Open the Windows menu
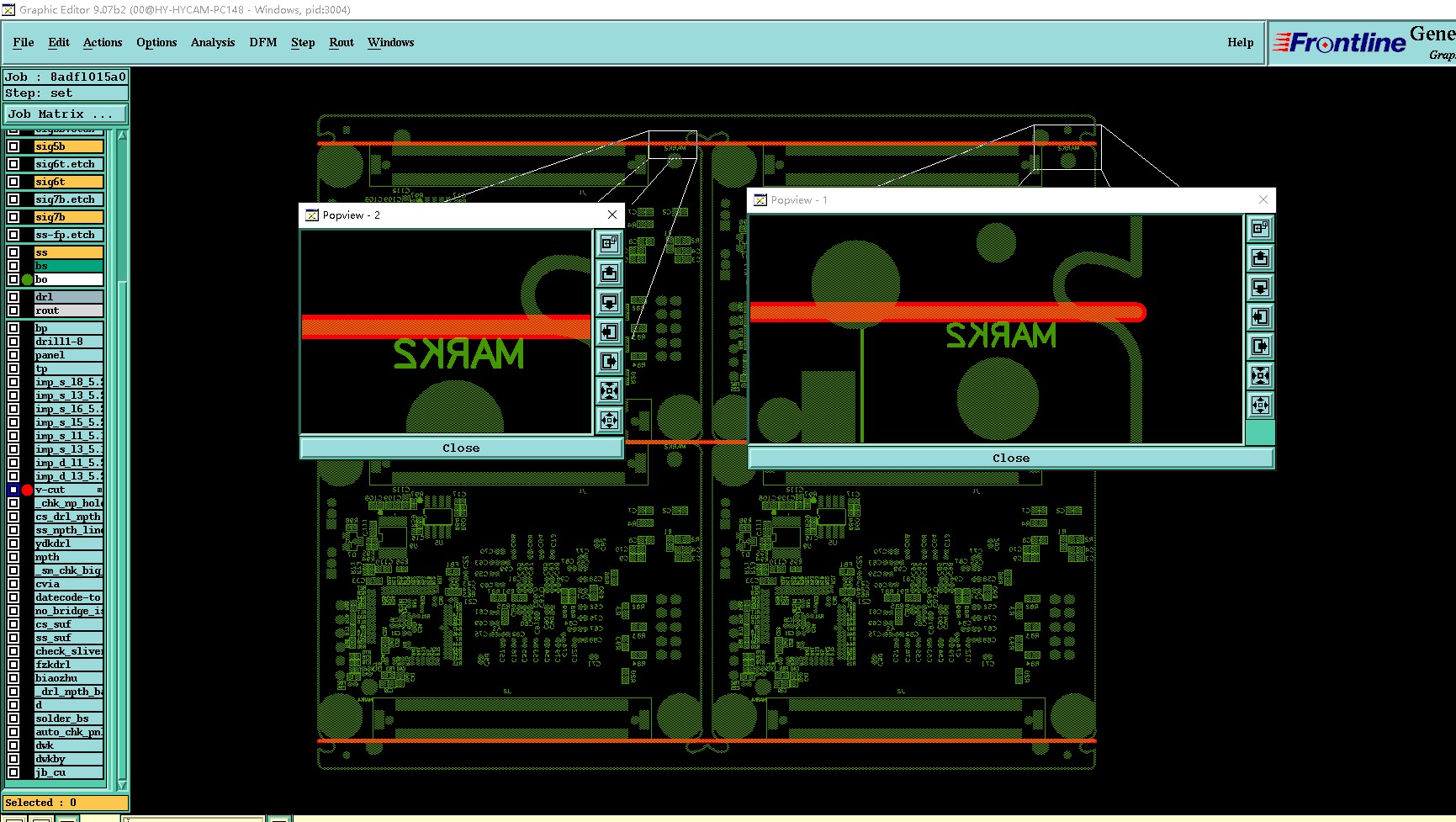 tap(391, 42)
